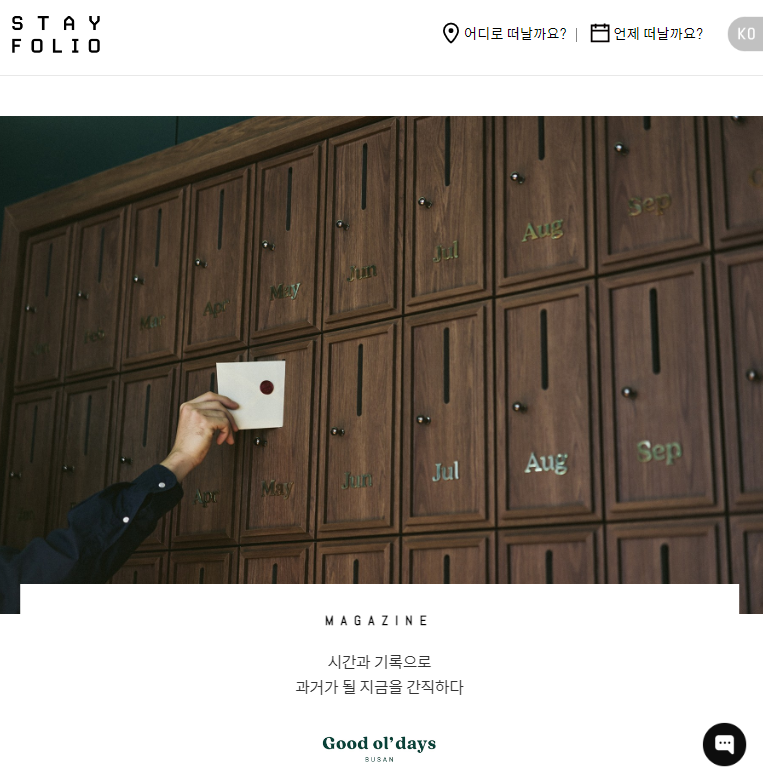Open the 언제 떠날까요? date picker
Screen dimensions: 763x774
pyautogui.click(x=658, y=34)
